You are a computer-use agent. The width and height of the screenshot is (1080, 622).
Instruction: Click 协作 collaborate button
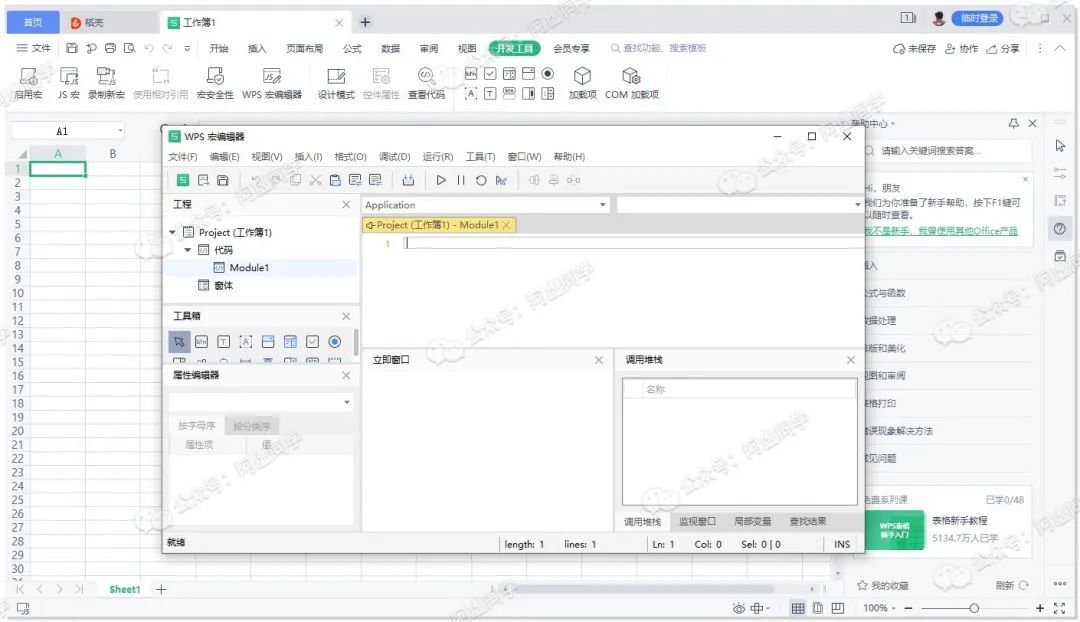[962, 48]
